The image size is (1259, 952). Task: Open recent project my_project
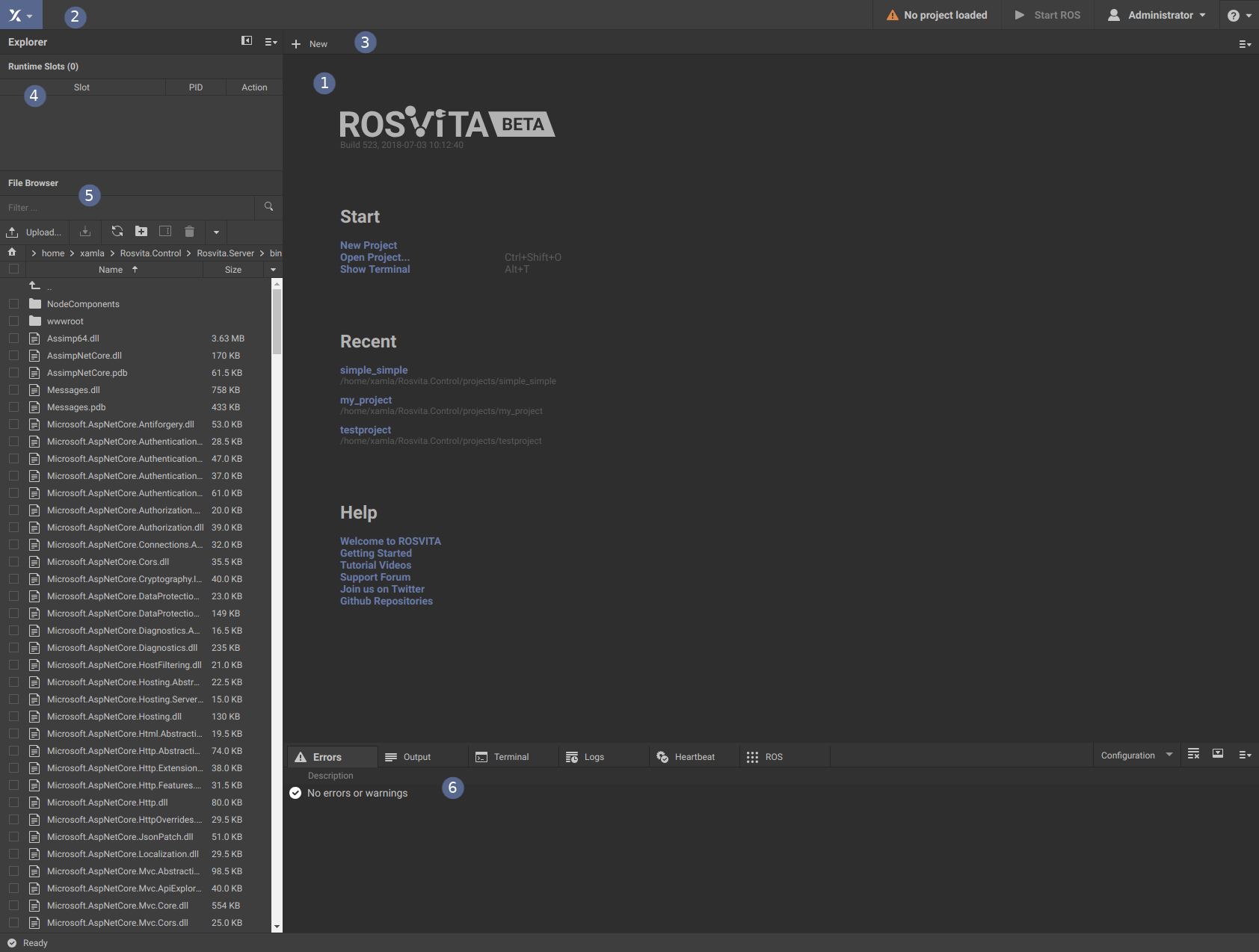click(x=366, y=400)
